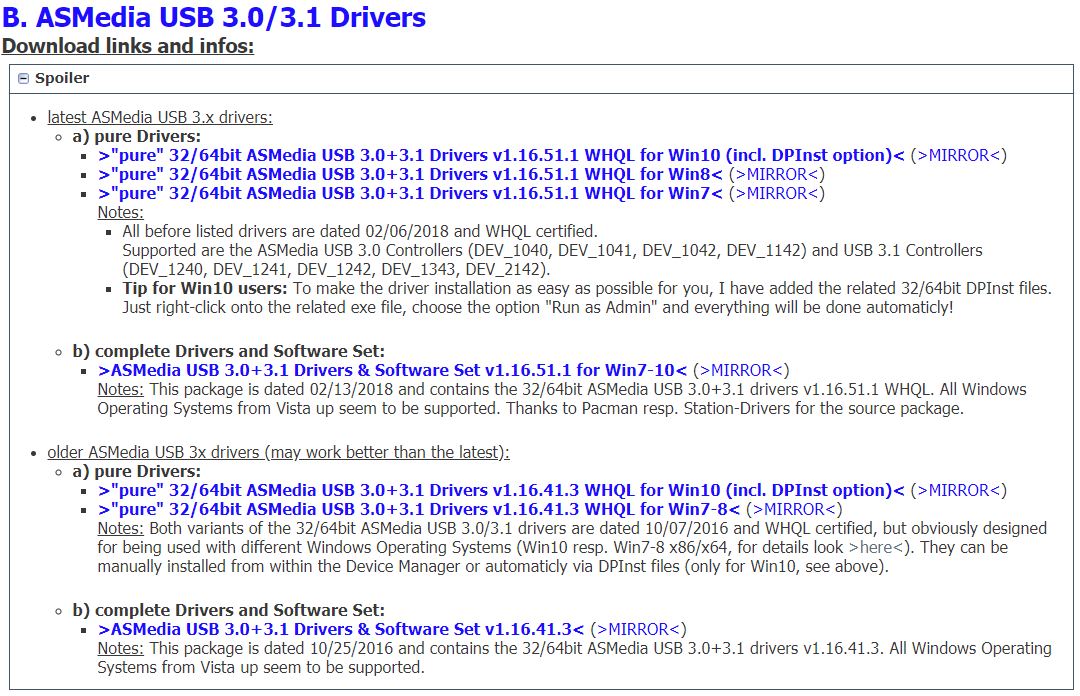Open pure v1.16.51.1 WHQL Win8 driver link
This screenshot has width=1080, height=696.
[x=411, y=174]
